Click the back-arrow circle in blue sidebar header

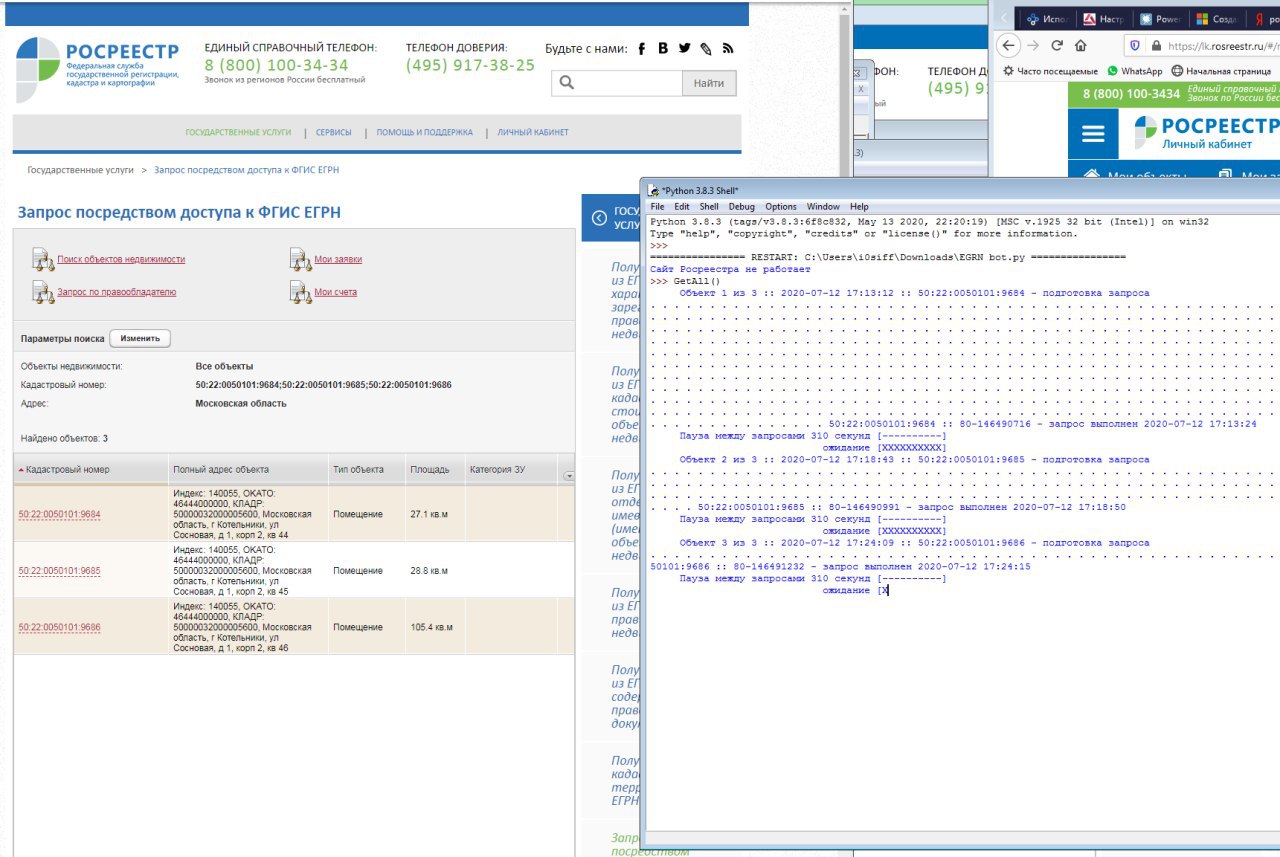point(600,218)
